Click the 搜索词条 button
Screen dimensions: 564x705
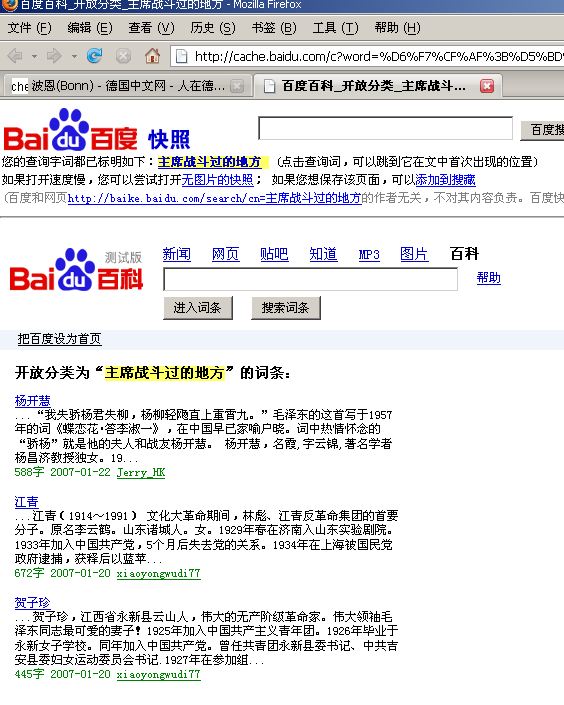286,308
